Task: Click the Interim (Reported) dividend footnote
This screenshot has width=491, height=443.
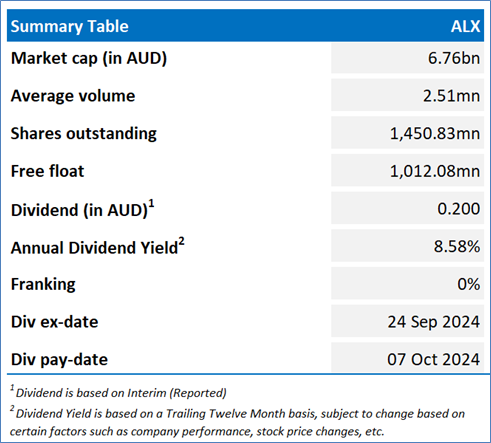Action: pos(118,392)
